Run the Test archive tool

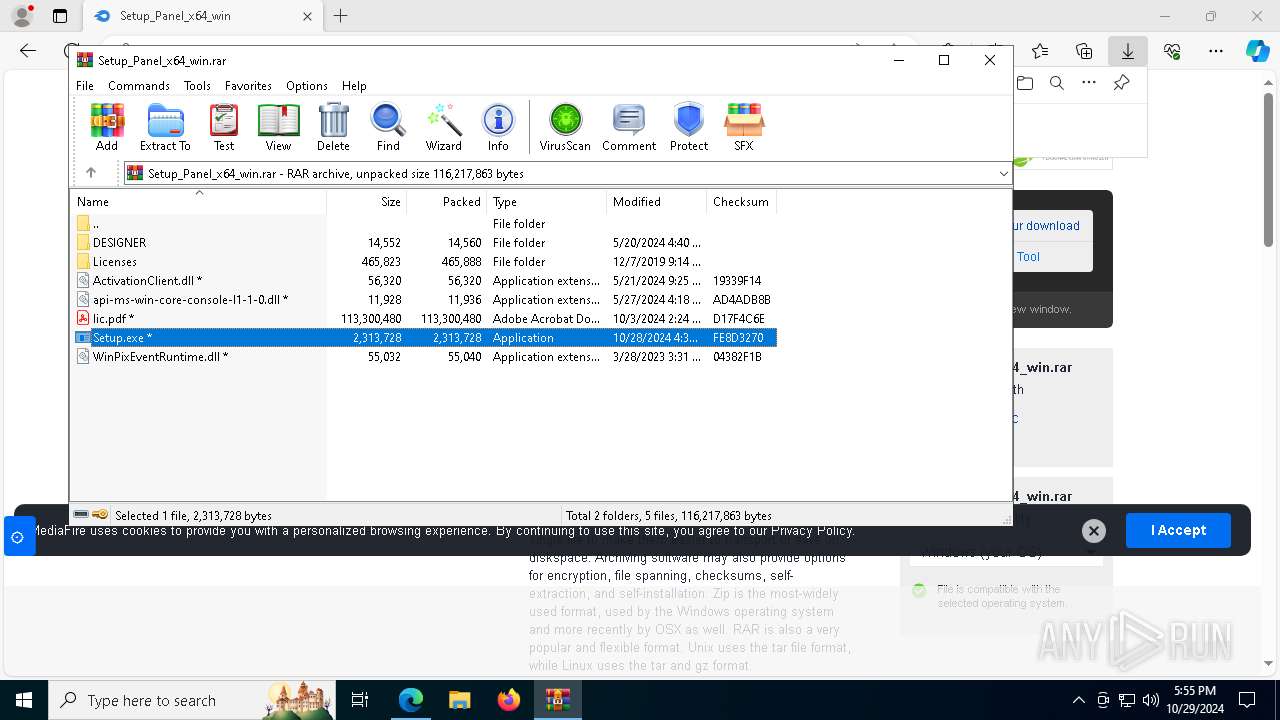pos(224,127)
